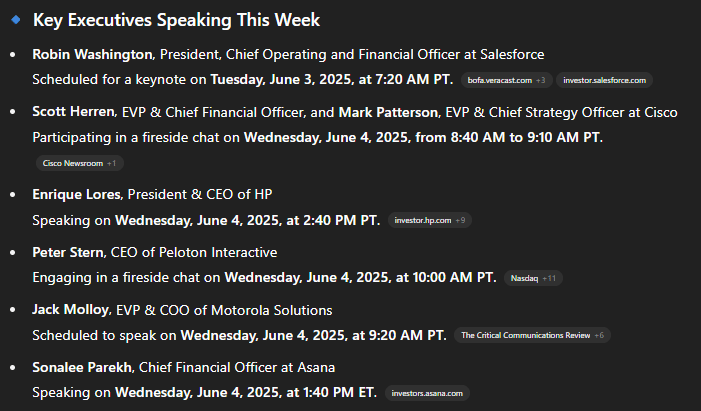Click the Key Executives Speaking This Week heading
The width and height of the screenshot is (701, 411).
point(176,20)
